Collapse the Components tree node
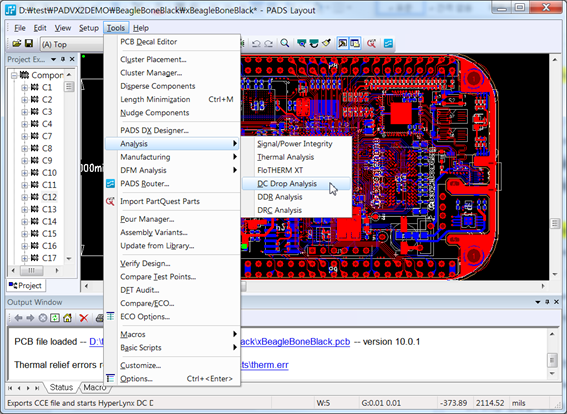Image resolution: width=567 pixels, height=414 pixels. (14, 75)
